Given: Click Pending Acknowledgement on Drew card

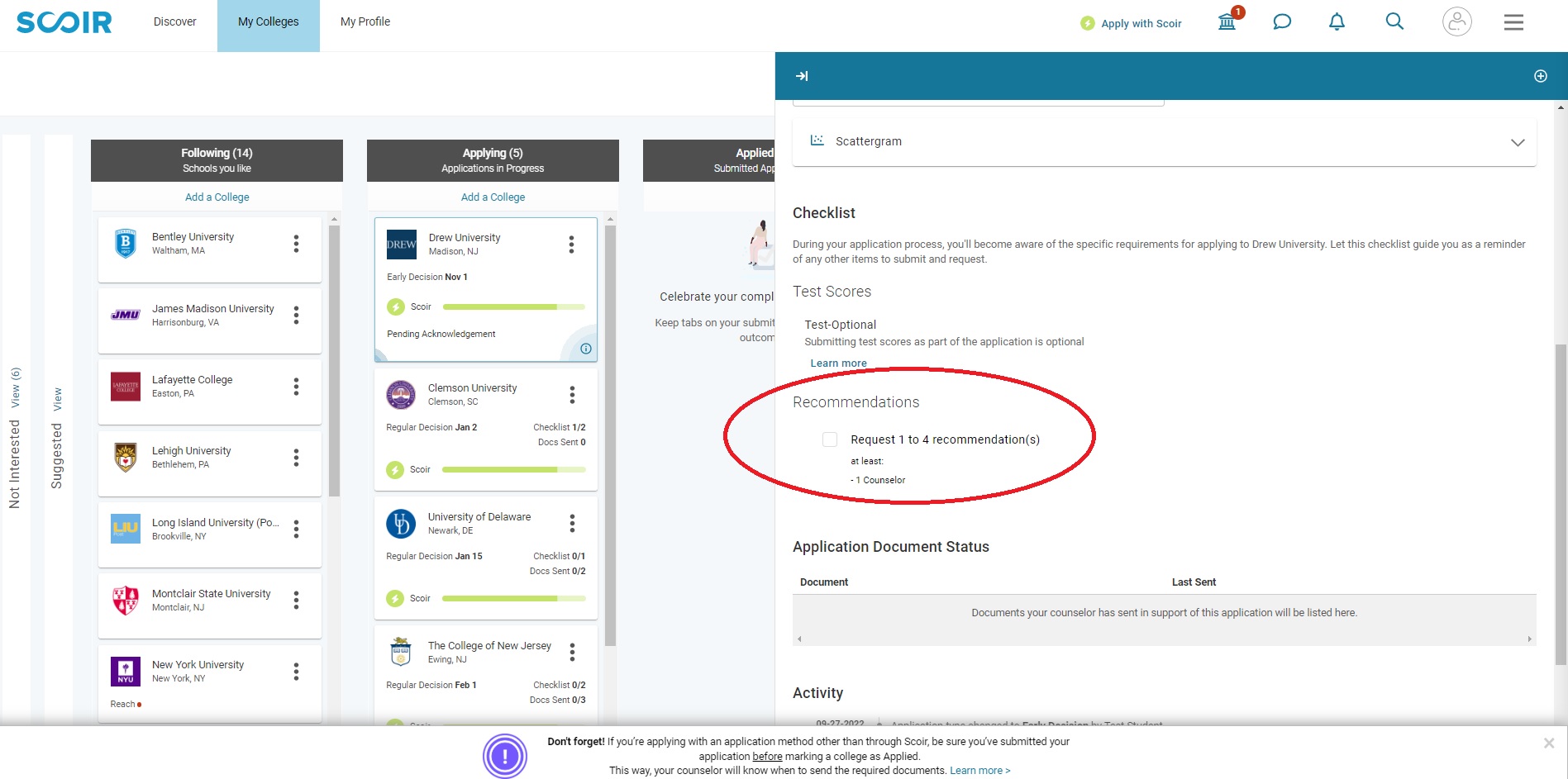Looking at the screenshot, I should coord(441,335).
